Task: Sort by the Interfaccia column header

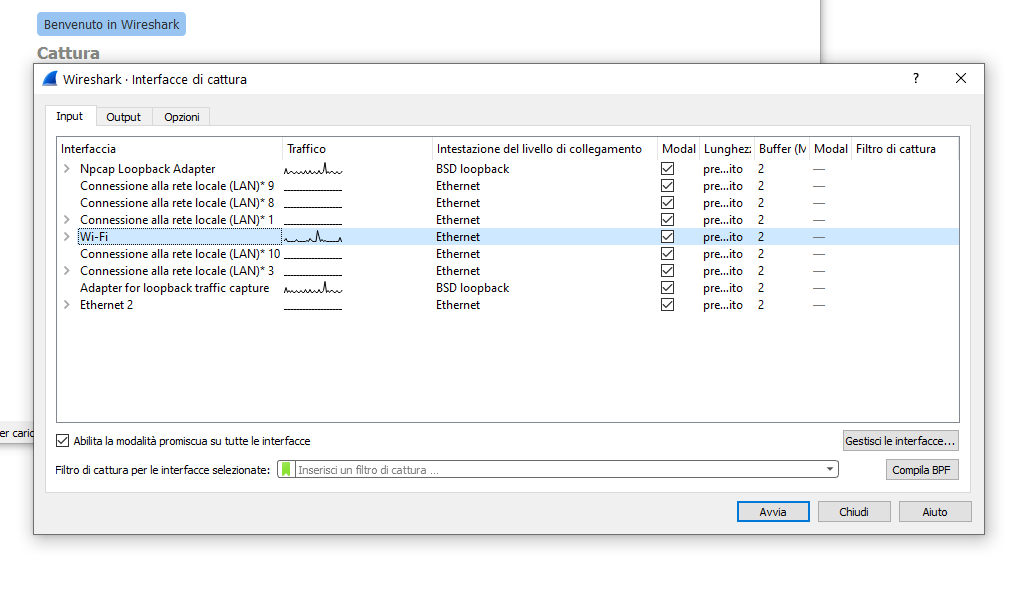Action: (170, 149)
